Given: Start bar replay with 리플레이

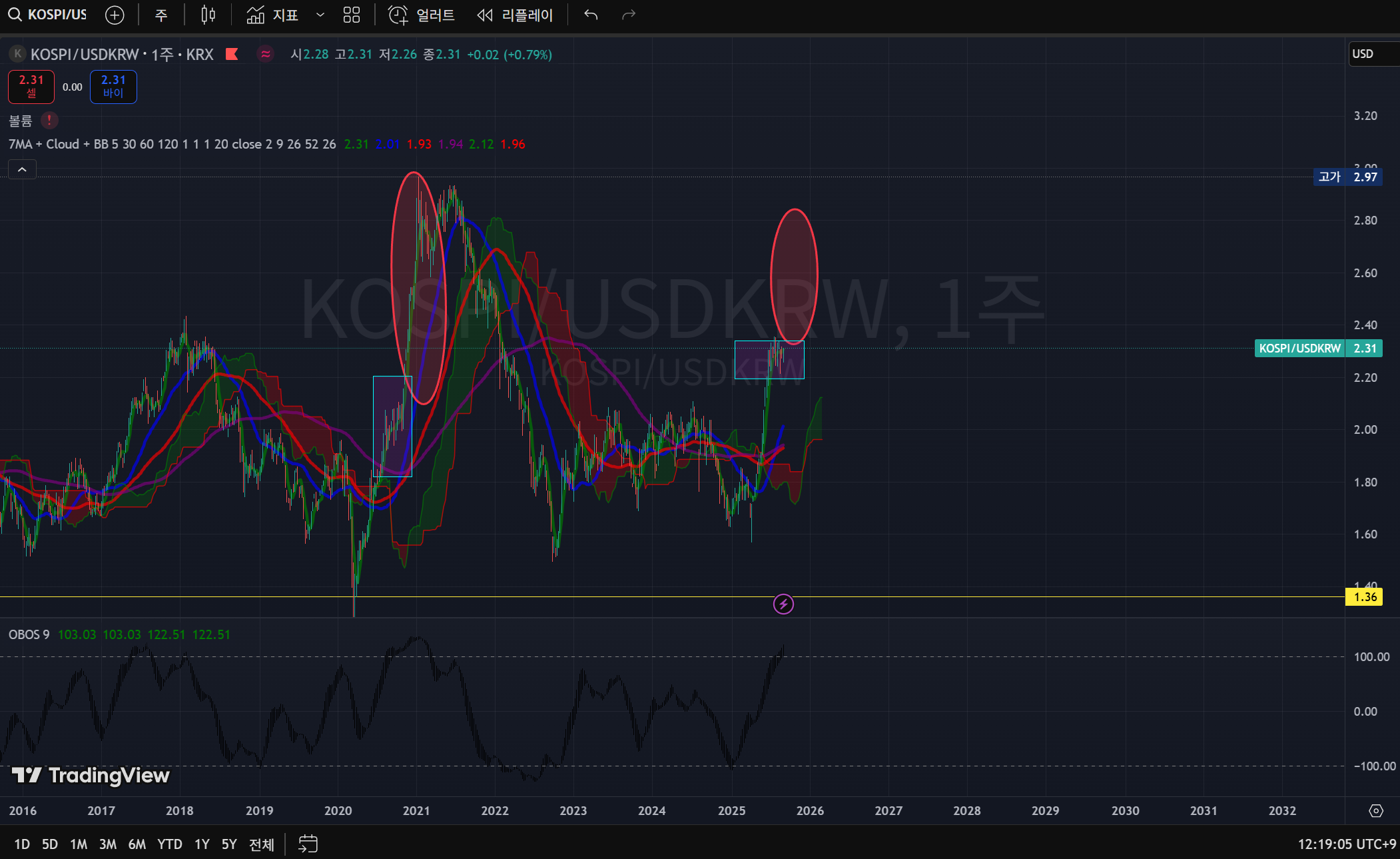Looking at the screenshot, I should click(516, 15).
